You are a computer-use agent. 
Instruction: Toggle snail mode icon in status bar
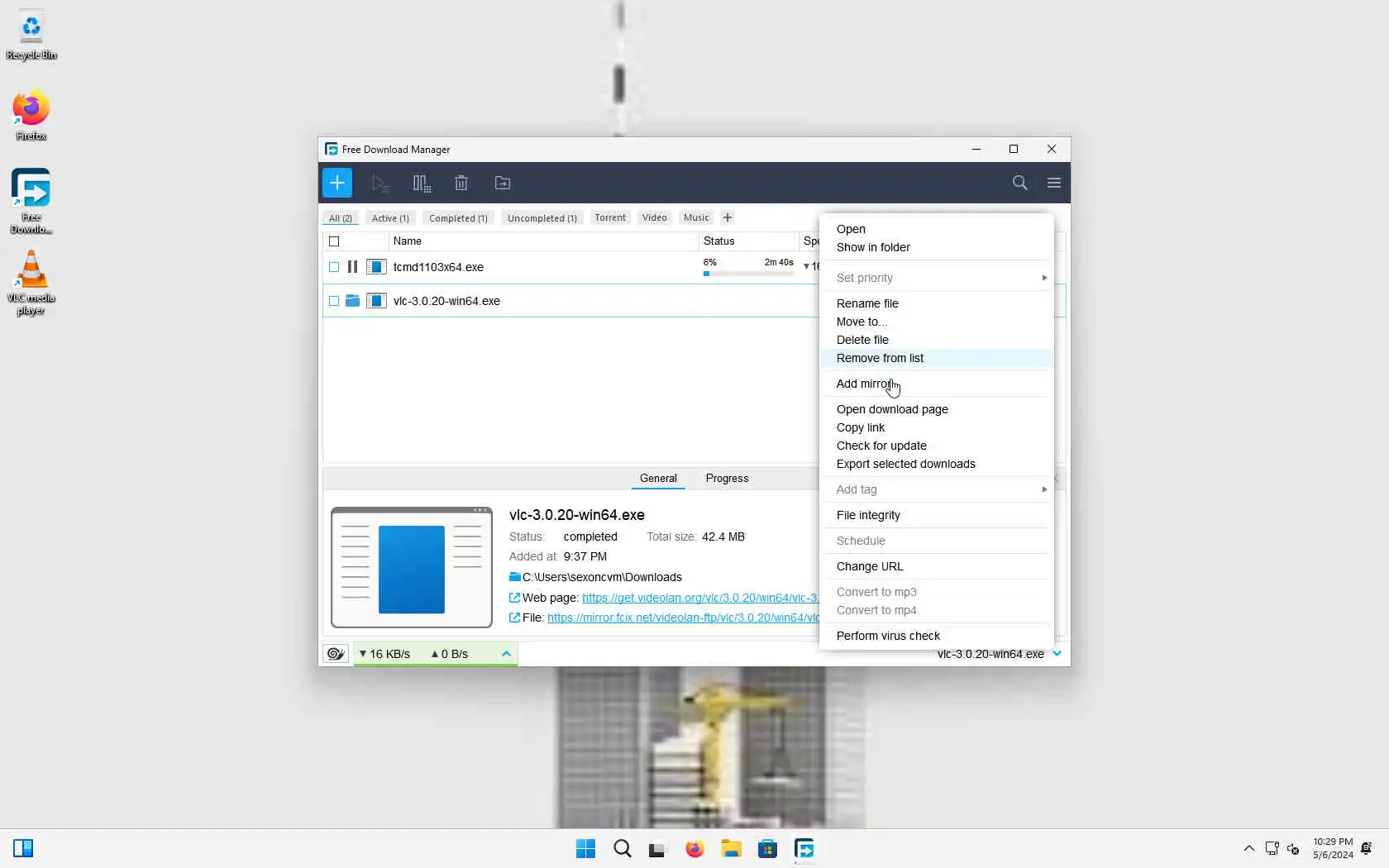(x=336, y=654)
